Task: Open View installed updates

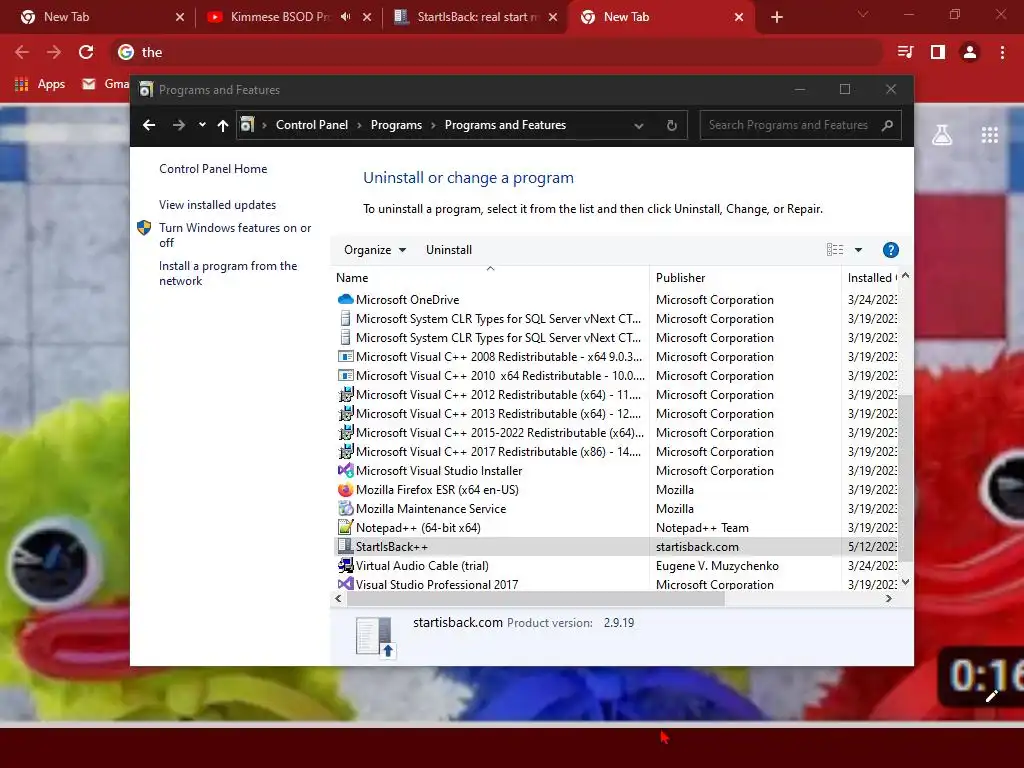Action: (x=217, y=204)
